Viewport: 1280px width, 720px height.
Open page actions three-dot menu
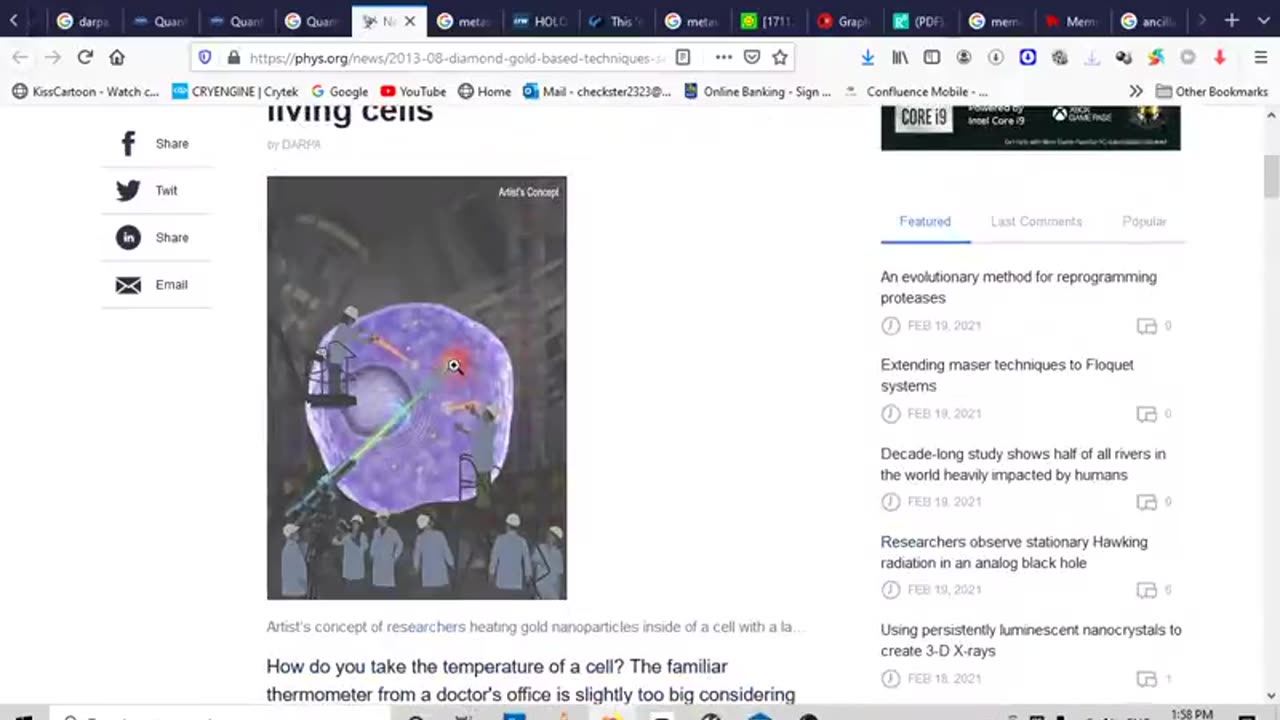pyautogui.click(x=724, y=57)
